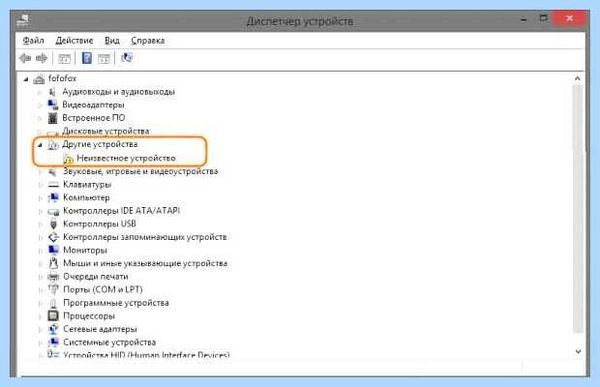Click the Компьютер category icon
Image resolution: width=600 pixels, height=387 pixels.
click(53, 198)
